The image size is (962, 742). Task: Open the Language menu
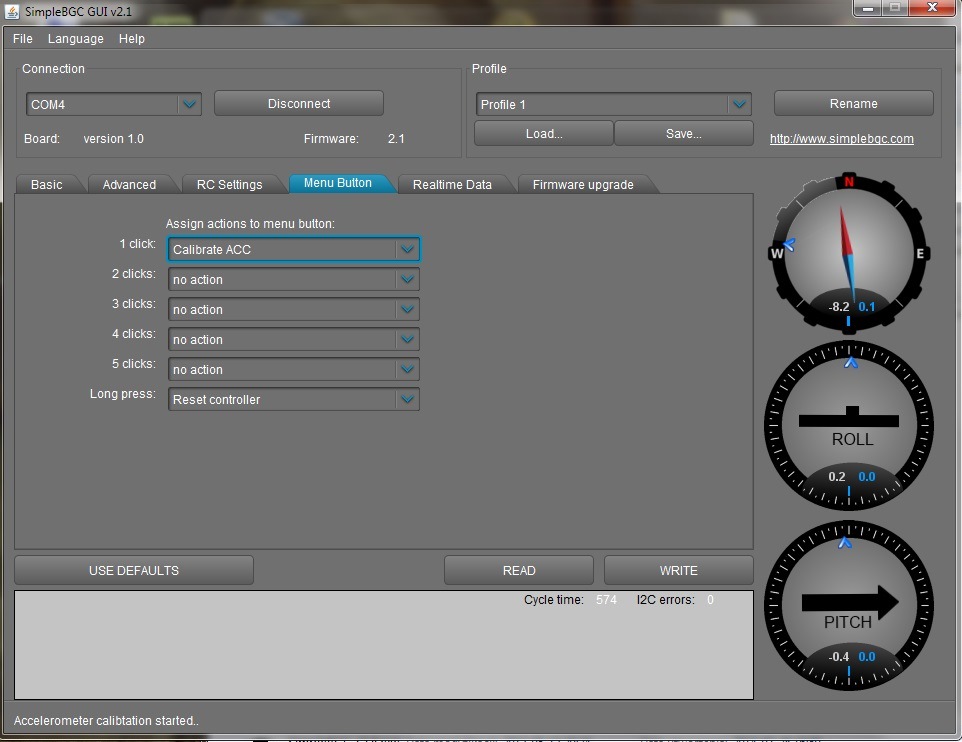(x=76, y=39)
